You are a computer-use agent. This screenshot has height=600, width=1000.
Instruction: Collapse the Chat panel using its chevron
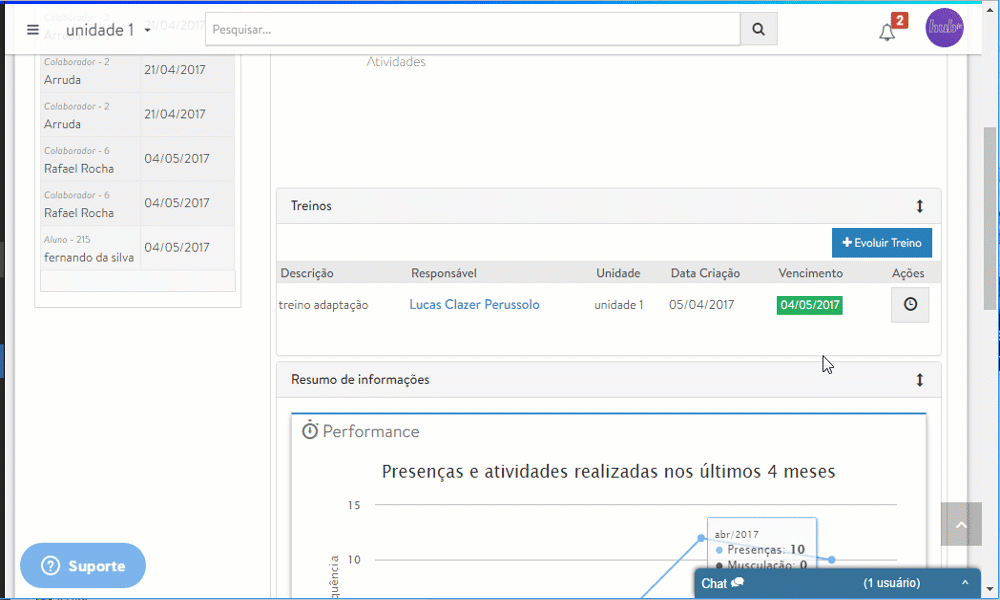(x=964, y=583)
